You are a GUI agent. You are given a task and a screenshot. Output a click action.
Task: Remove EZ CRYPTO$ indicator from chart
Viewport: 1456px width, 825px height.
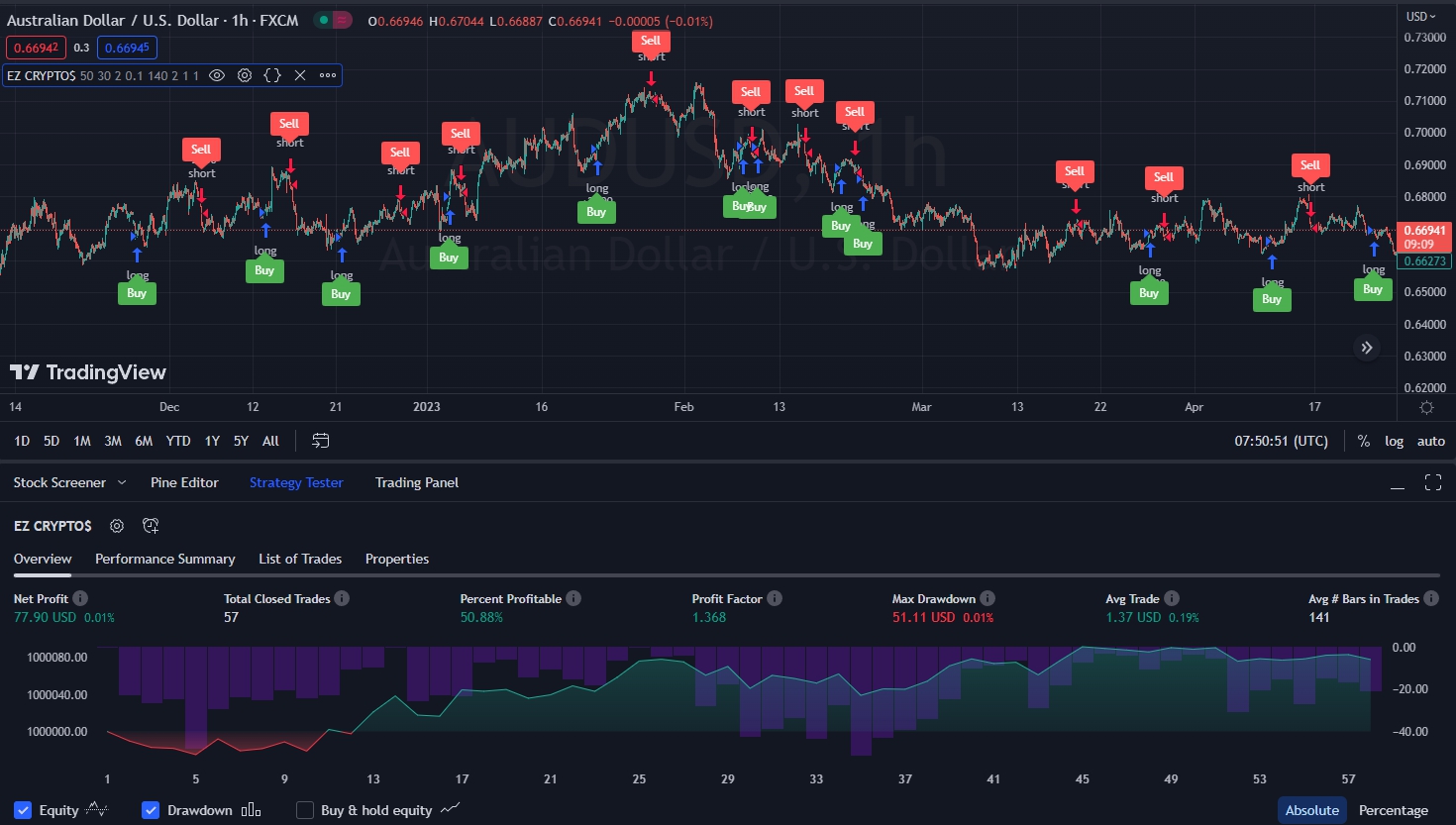pos(300,75)
